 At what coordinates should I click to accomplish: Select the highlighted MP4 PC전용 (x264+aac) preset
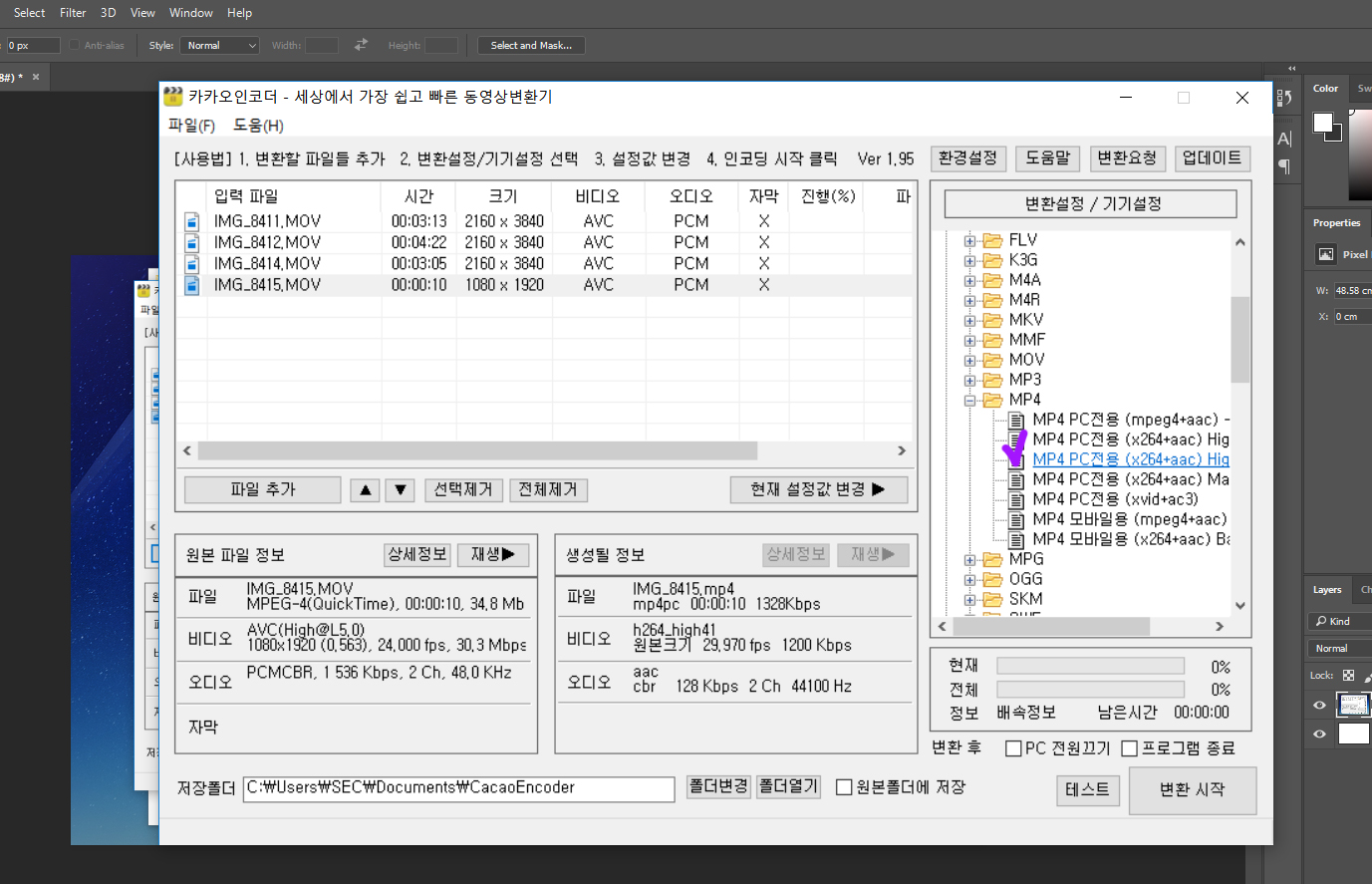point(1131,459)
